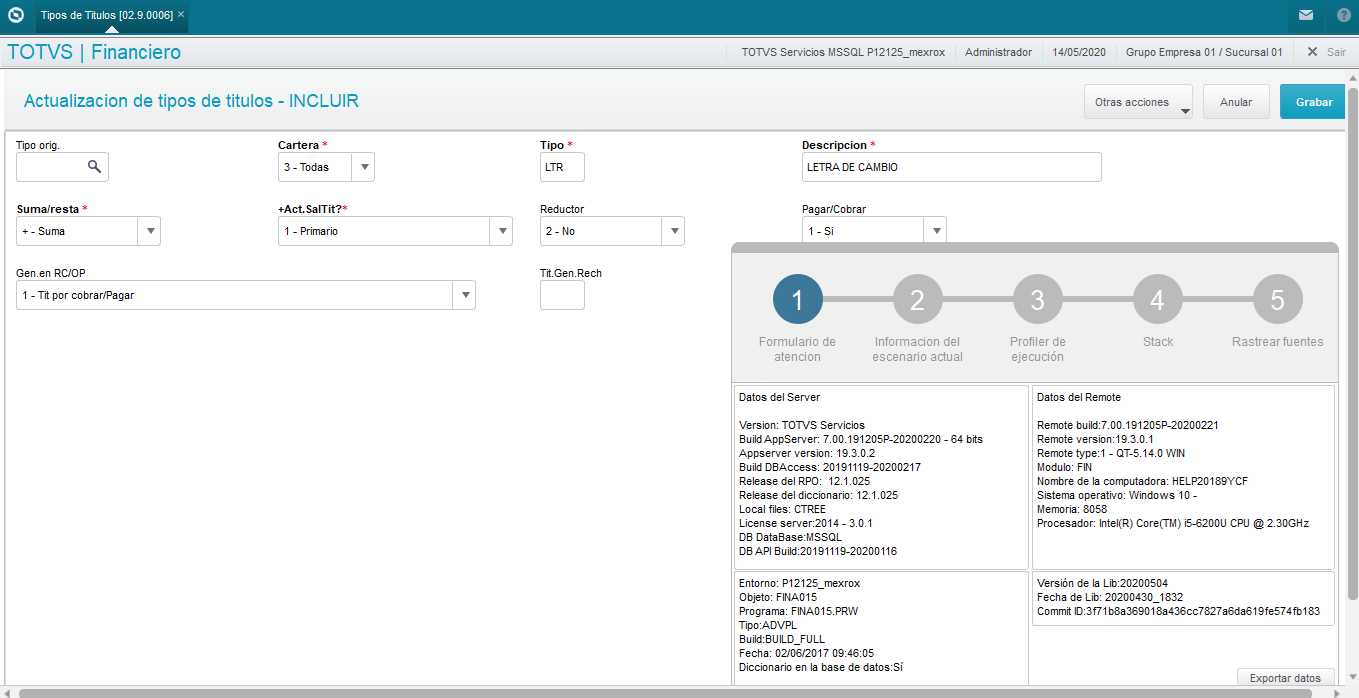The height and width of the screenshot is (698, 1359).
Task: Click the Datos del Remote heading
Action: pos(1079,397)
